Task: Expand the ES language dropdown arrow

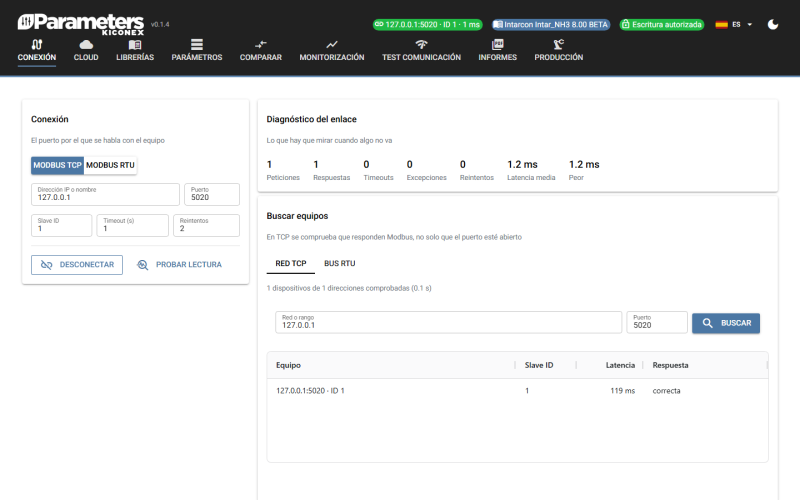Action: click(749, 24)
